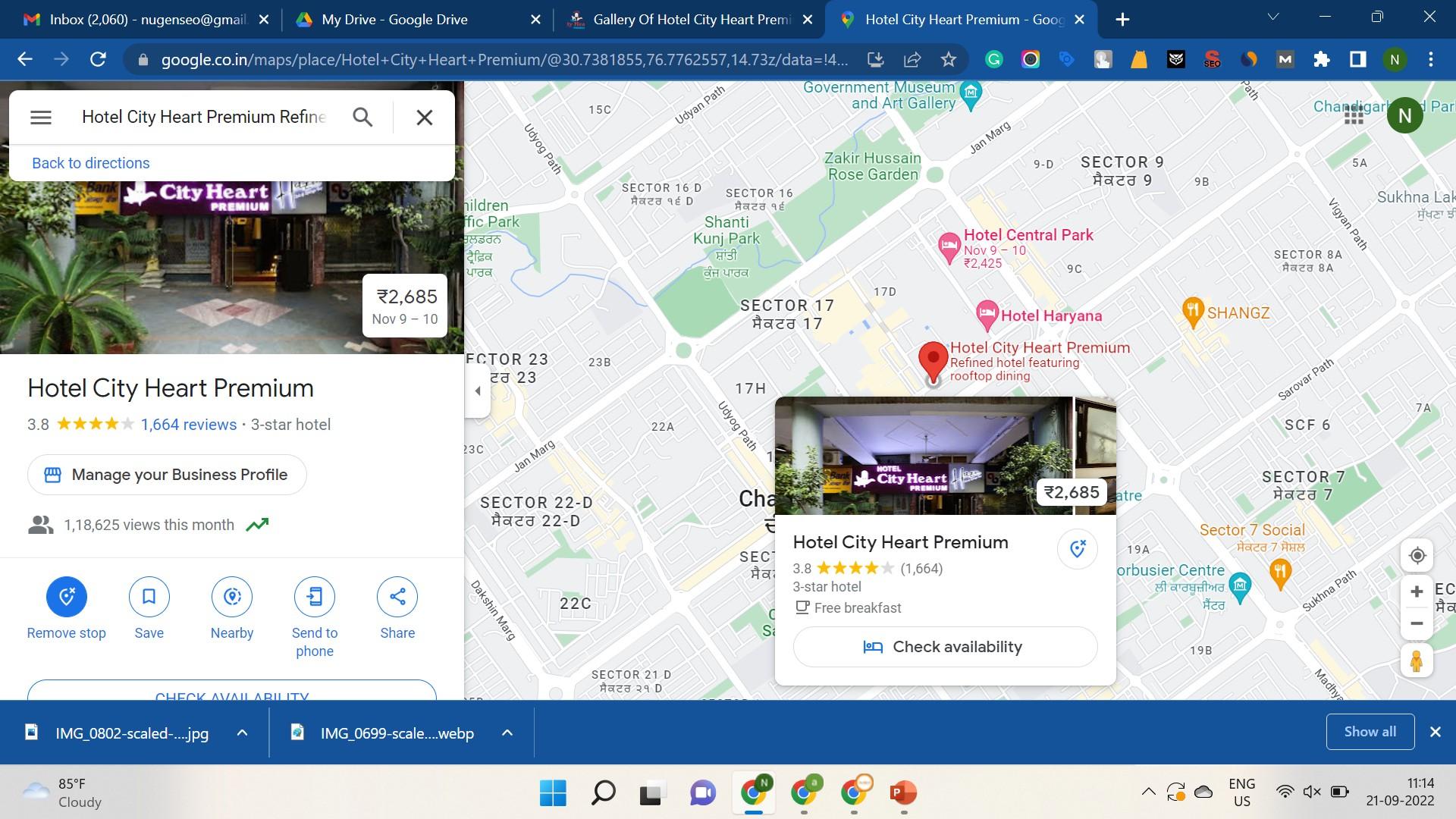Viewport: 1456px width, 819px height.
Task: Save Hotel City Heart Premium place
Action: click(149, 597)
